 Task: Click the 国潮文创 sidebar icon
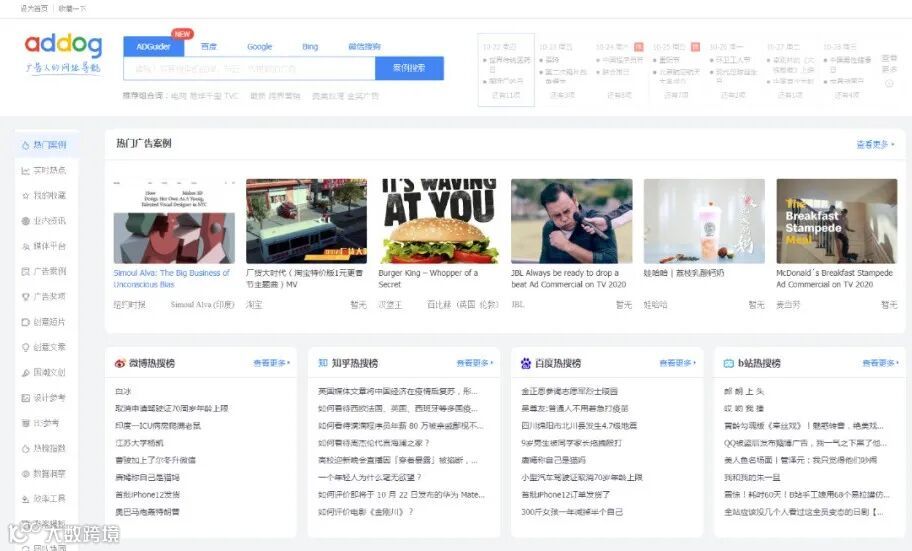click(x=26, y=373)
